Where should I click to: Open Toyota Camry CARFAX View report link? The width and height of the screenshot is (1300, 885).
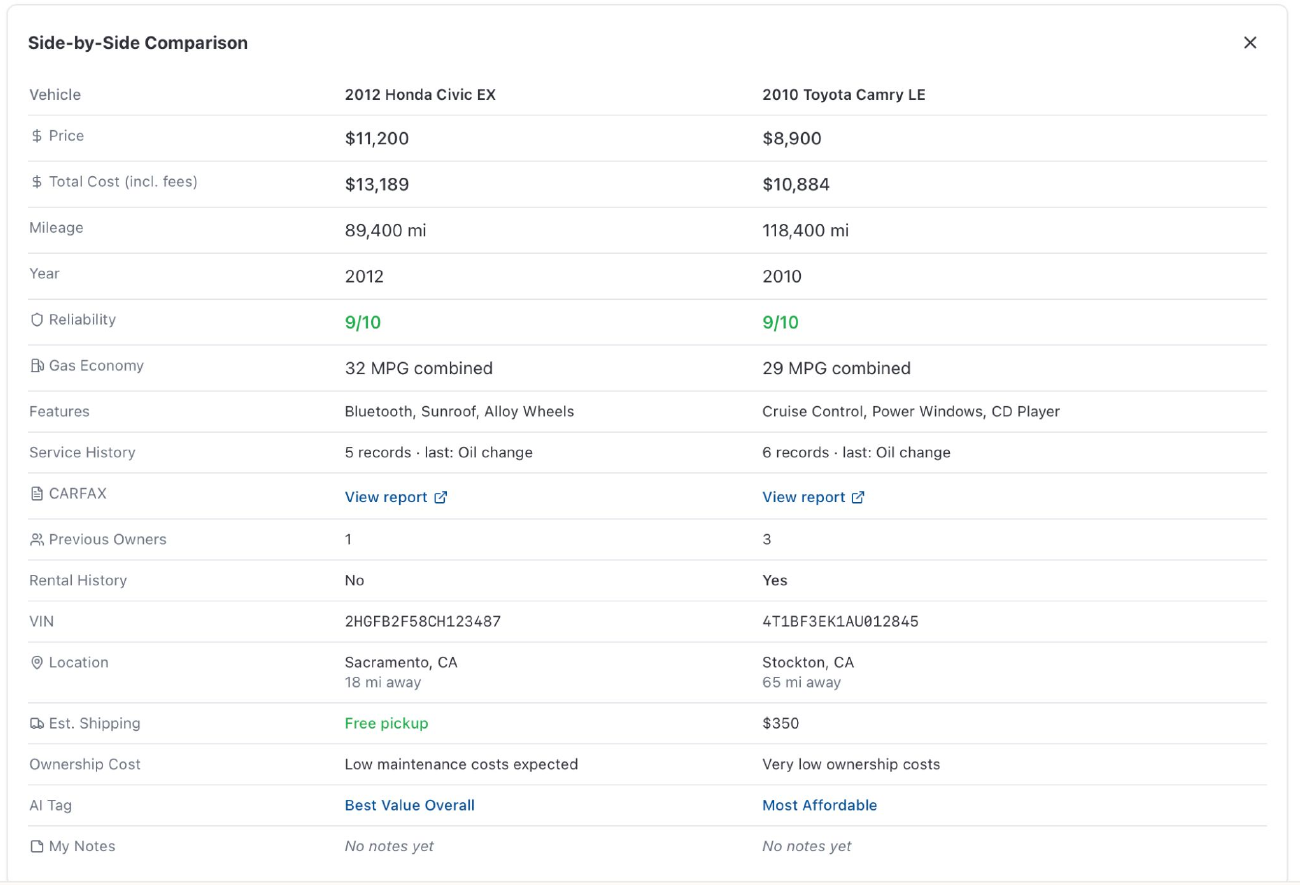(x=813, y=497)
